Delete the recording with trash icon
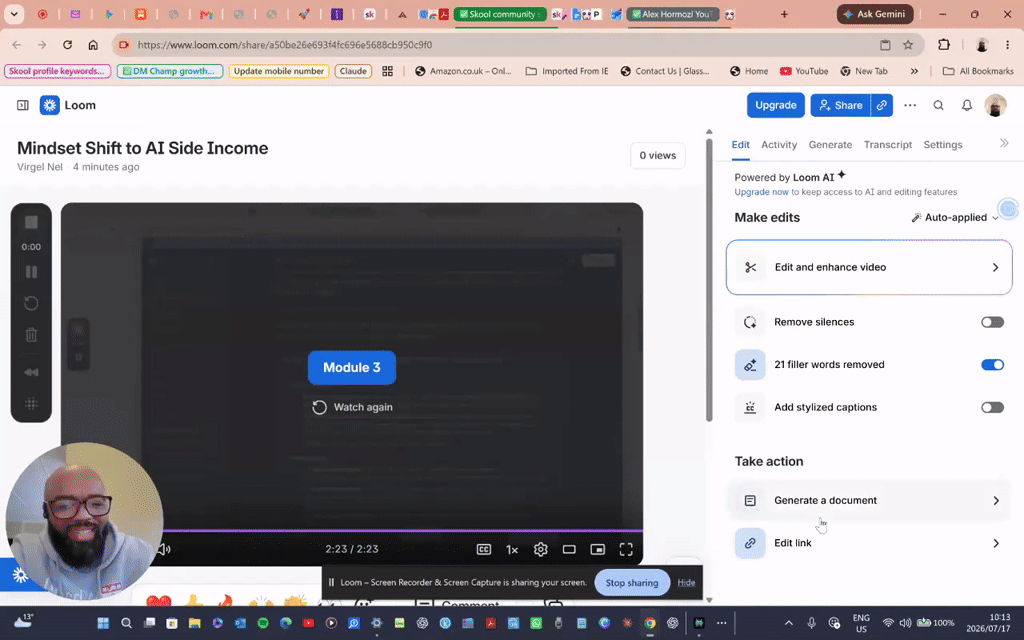 pyautogui.click(x=31, y=335)
